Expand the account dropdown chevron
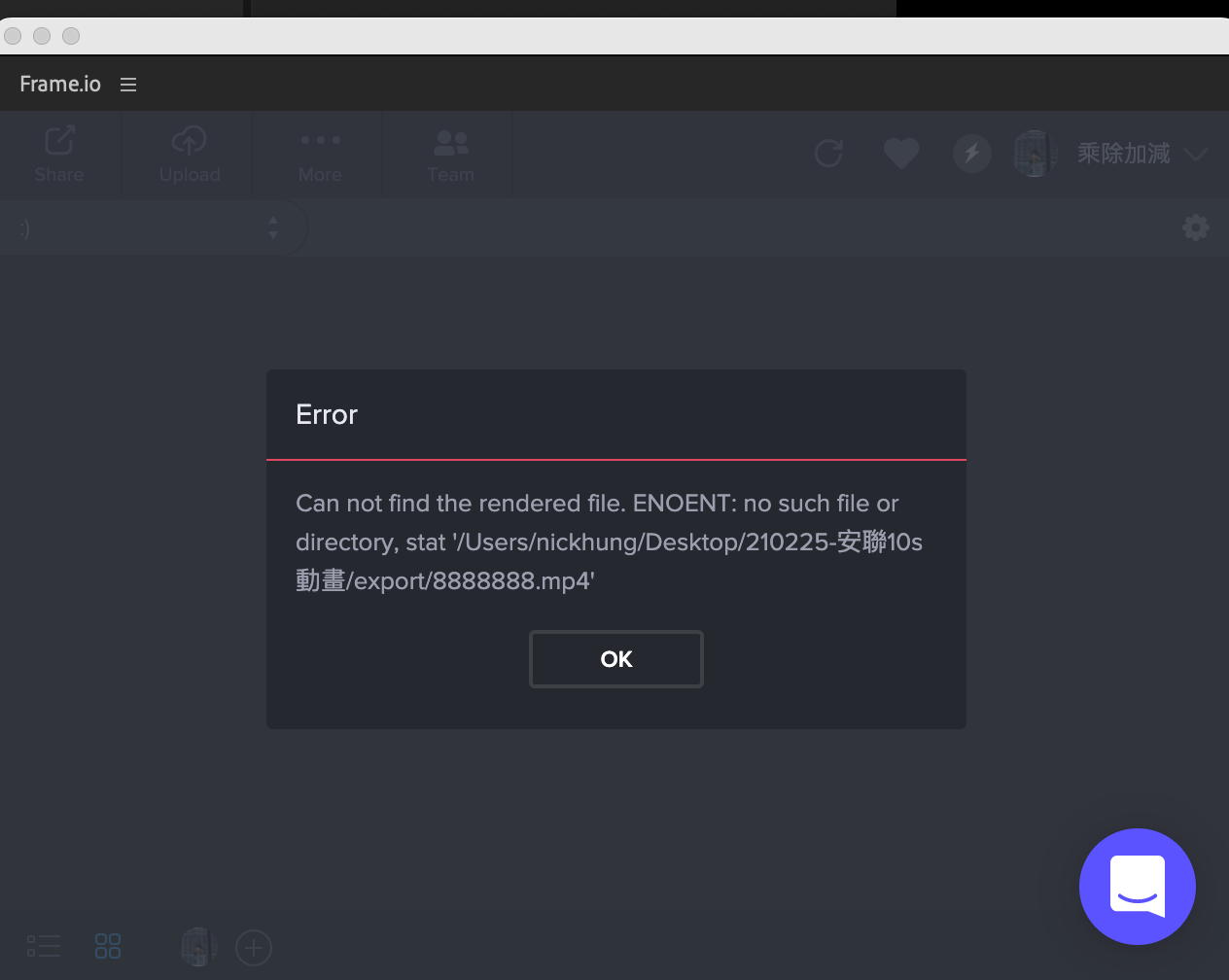Image resolution: width=1229 pixels, height=980 pixels. (1196, 155)
